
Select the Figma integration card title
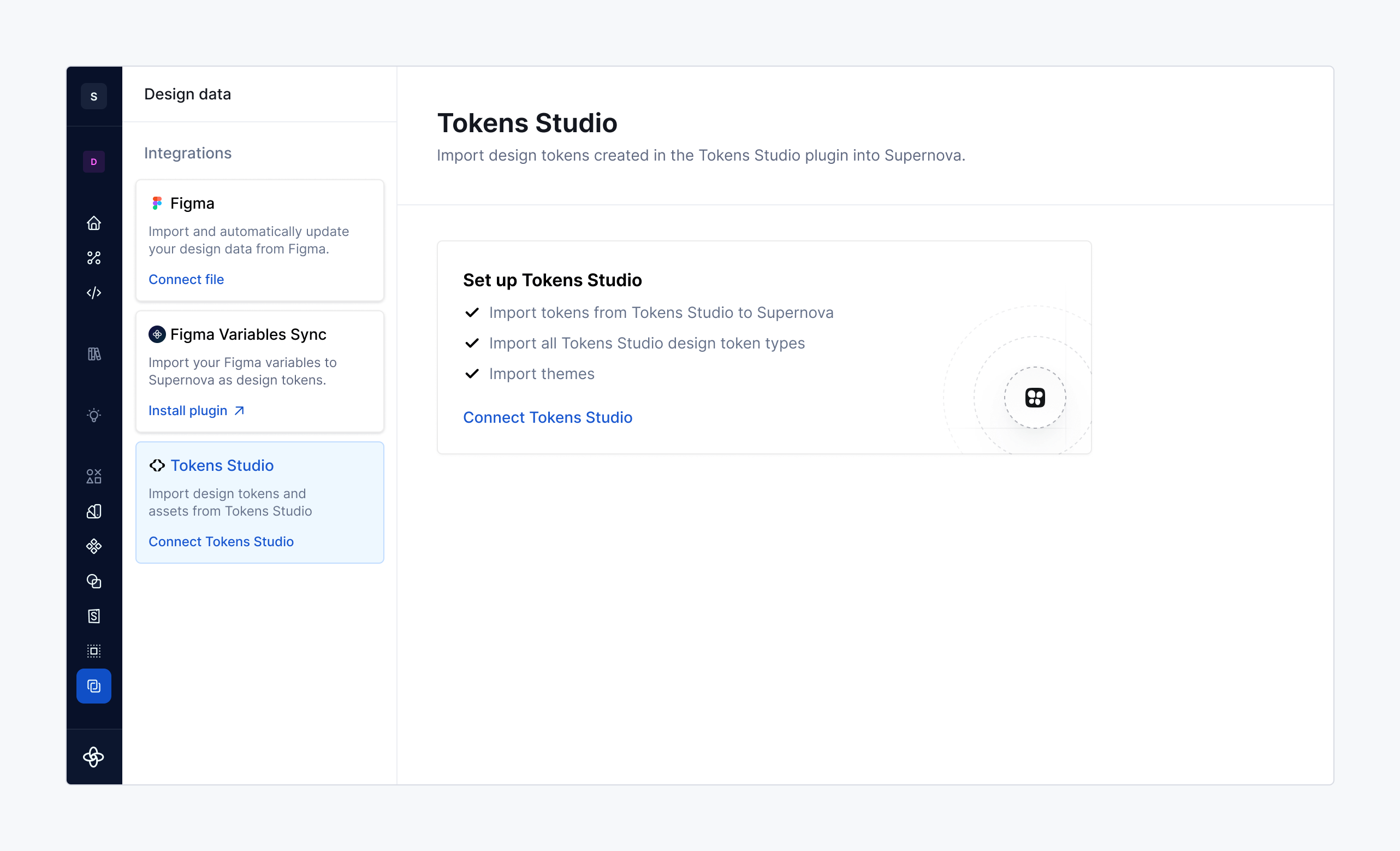coord(192,204)
